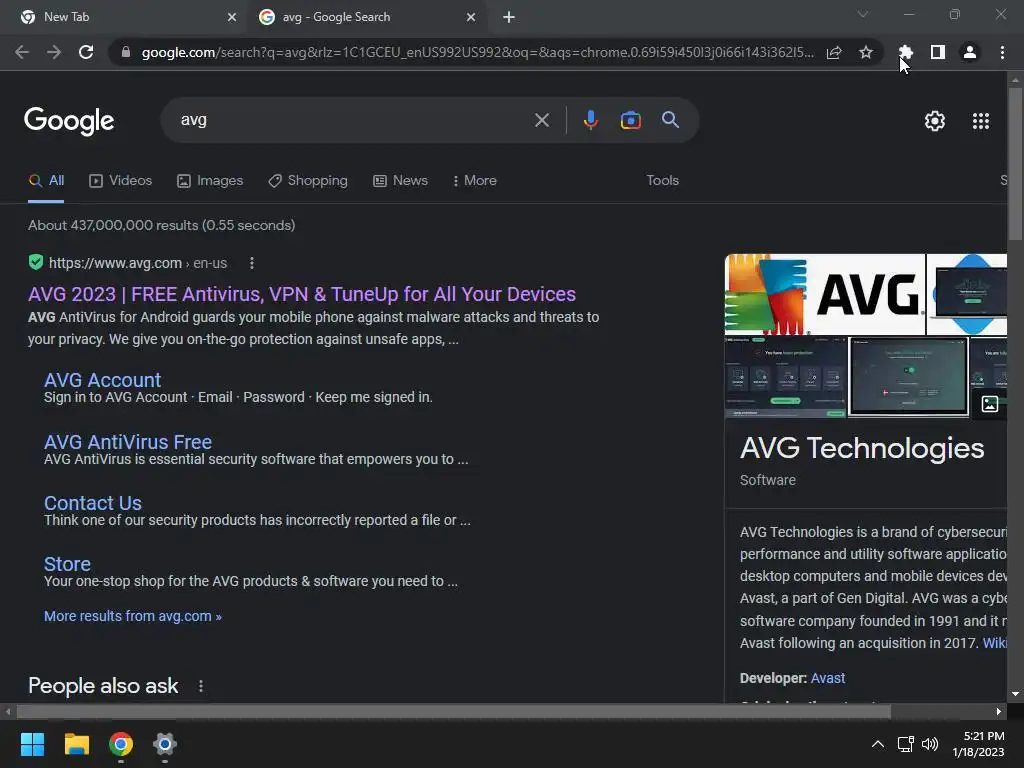Open the volume speaker tray icon
Screen dimensions: 1024x768
(x=930, y=744)
